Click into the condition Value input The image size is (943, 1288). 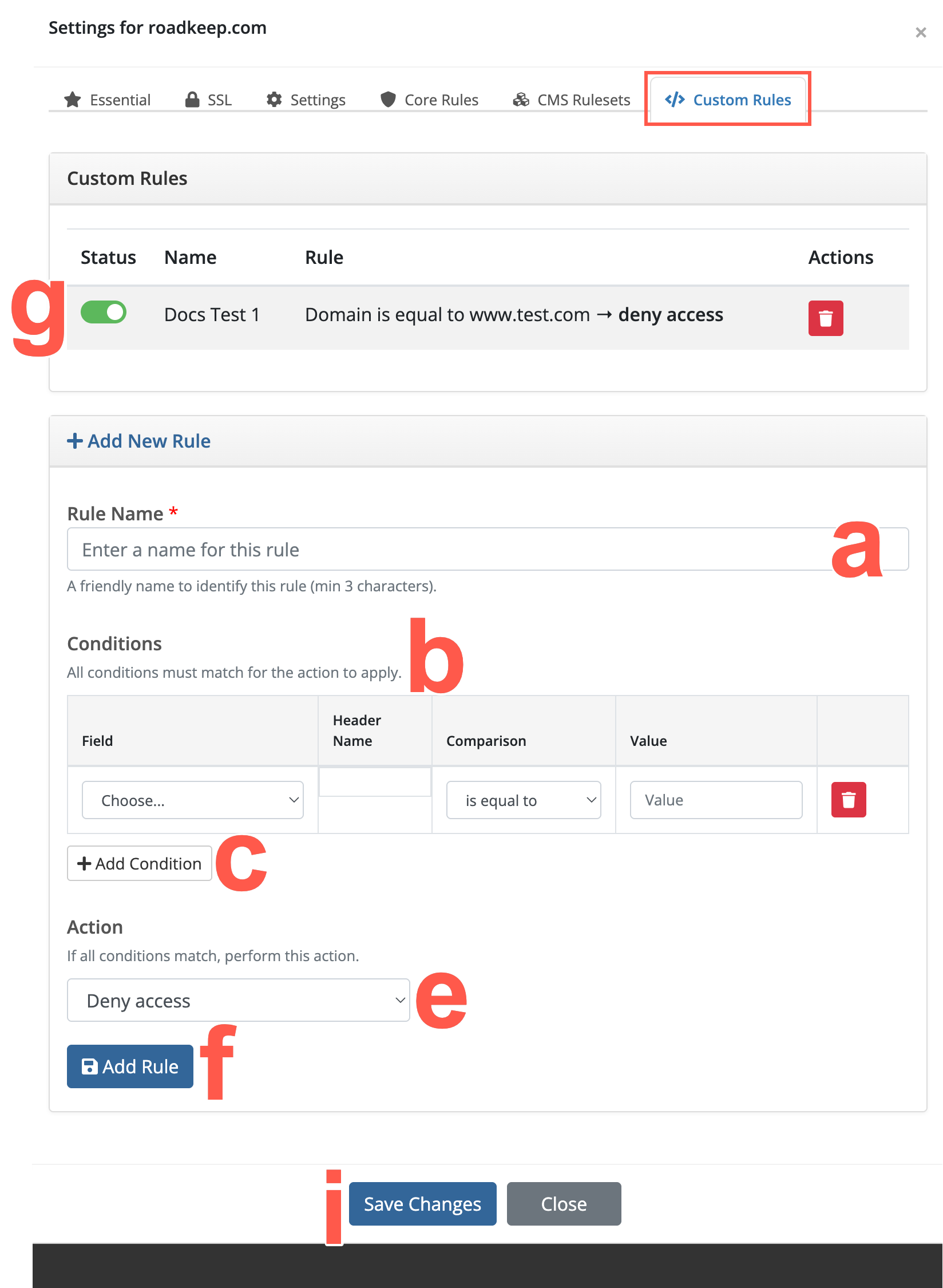tap(716, 800)
